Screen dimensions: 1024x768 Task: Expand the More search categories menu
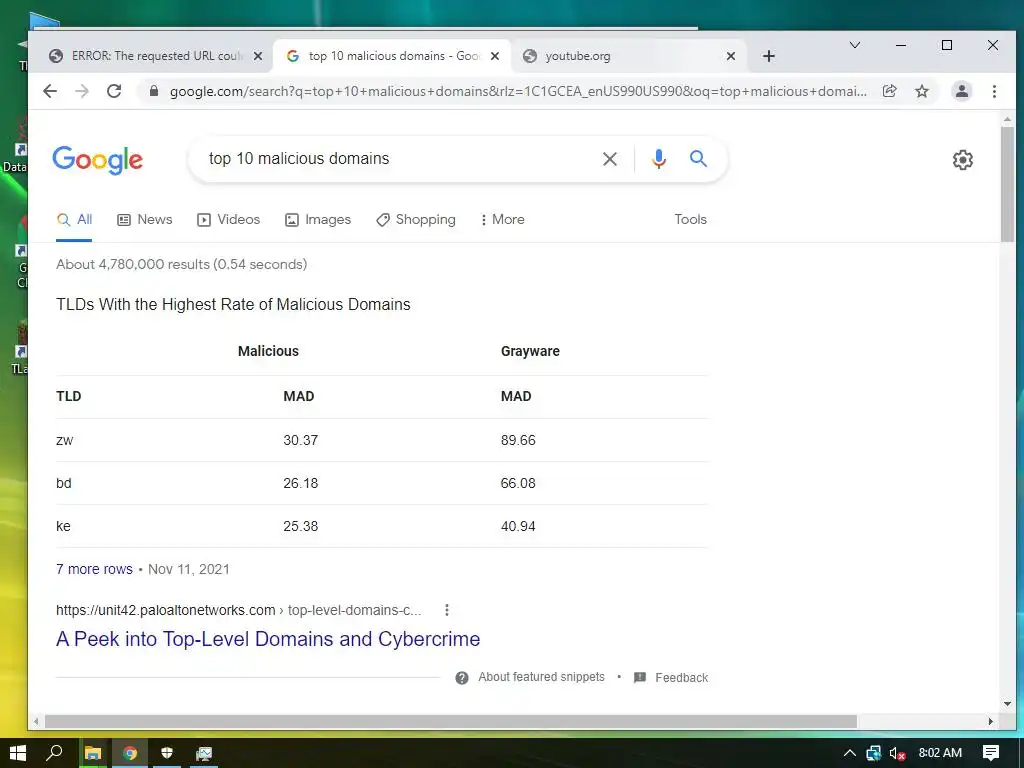[502, 219]
